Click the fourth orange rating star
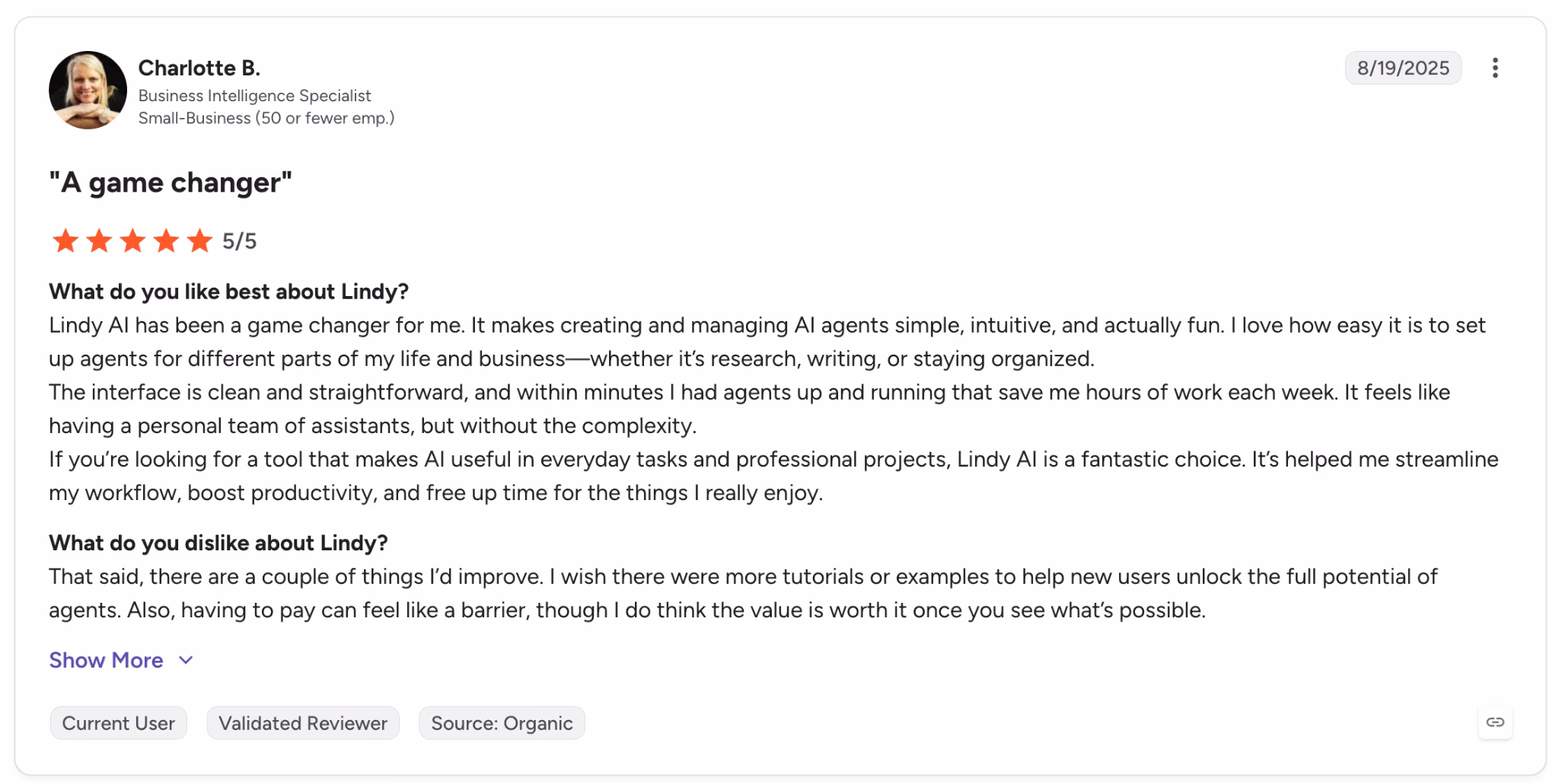This screenshot has height=784, width=1559. [x=166, y=241]
